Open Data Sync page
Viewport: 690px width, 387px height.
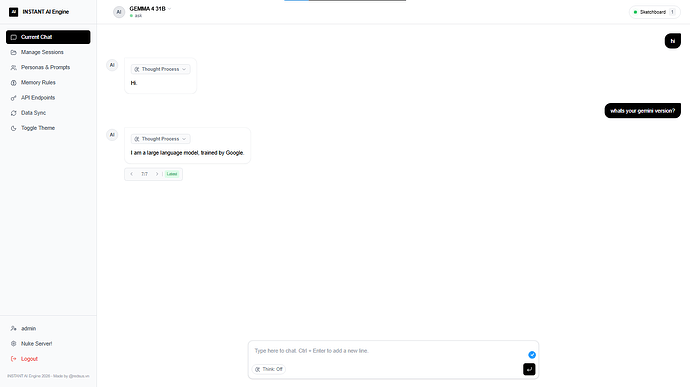coord(48,113)
